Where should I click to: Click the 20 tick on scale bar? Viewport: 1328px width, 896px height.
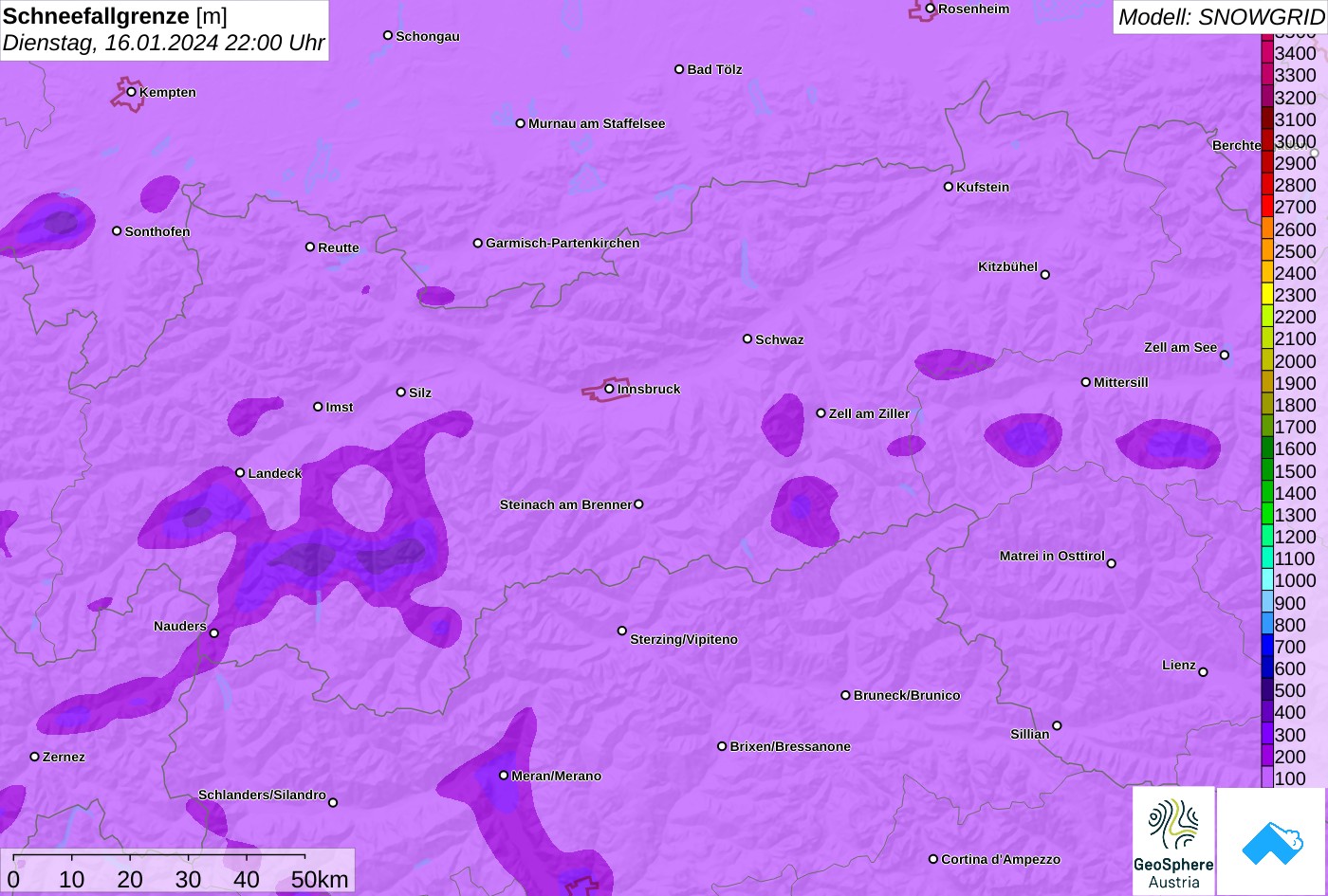tap(130, 880)
